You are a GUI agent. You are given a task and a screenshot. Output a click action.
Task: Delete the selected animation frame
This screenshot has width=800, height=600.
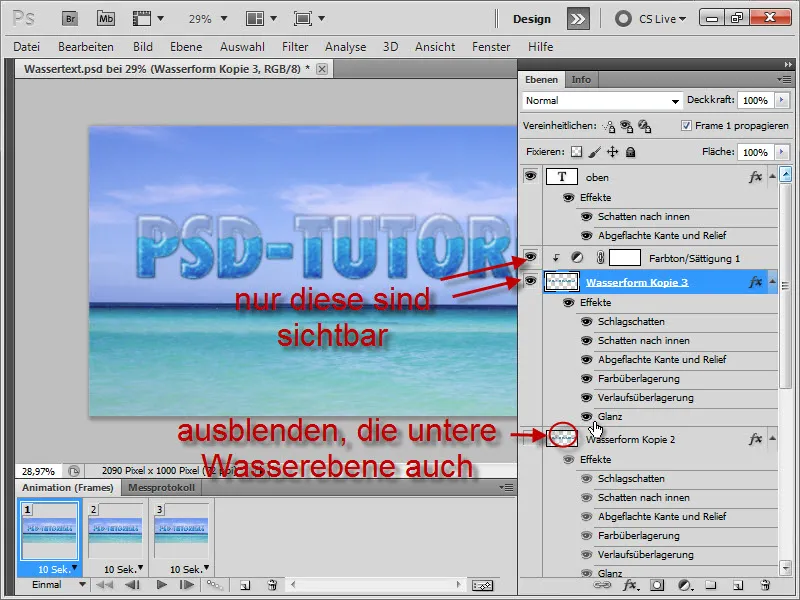pyautogui.click(x=272, y=585)
